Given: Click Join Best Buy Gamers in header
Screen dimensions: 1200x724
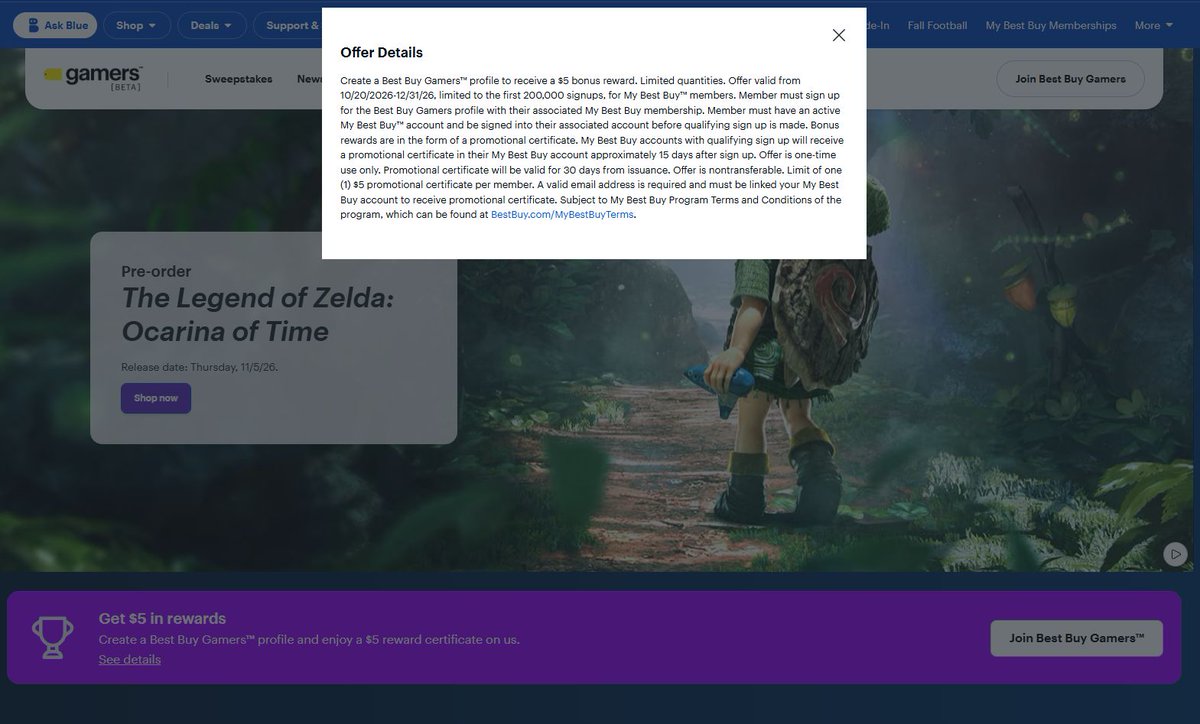Looking at the screenshot, I should point(1070,79).
